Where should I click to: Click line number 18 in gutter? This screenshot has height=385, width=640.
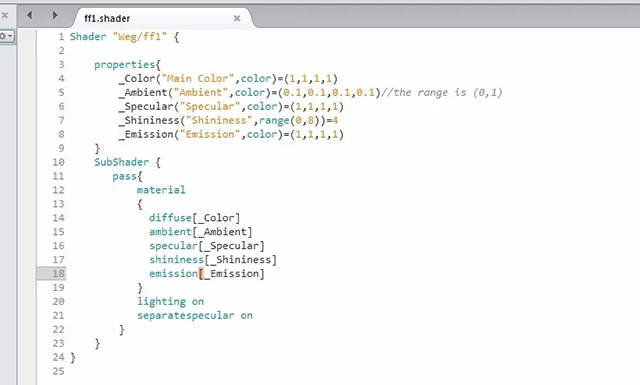point(58,273)
